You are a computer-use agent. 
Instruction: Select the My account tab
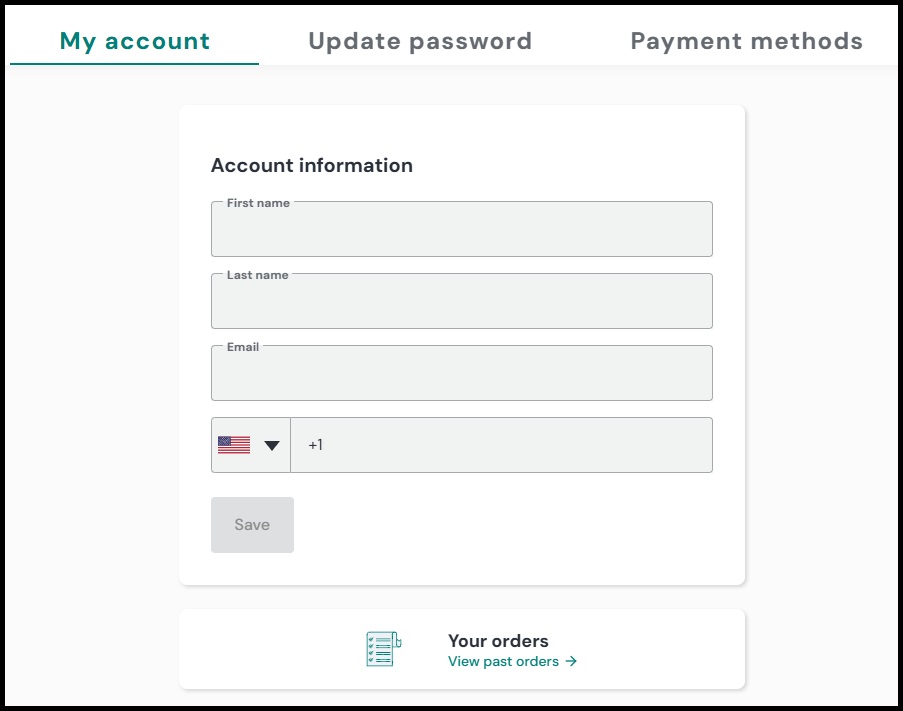coord(134,40)
